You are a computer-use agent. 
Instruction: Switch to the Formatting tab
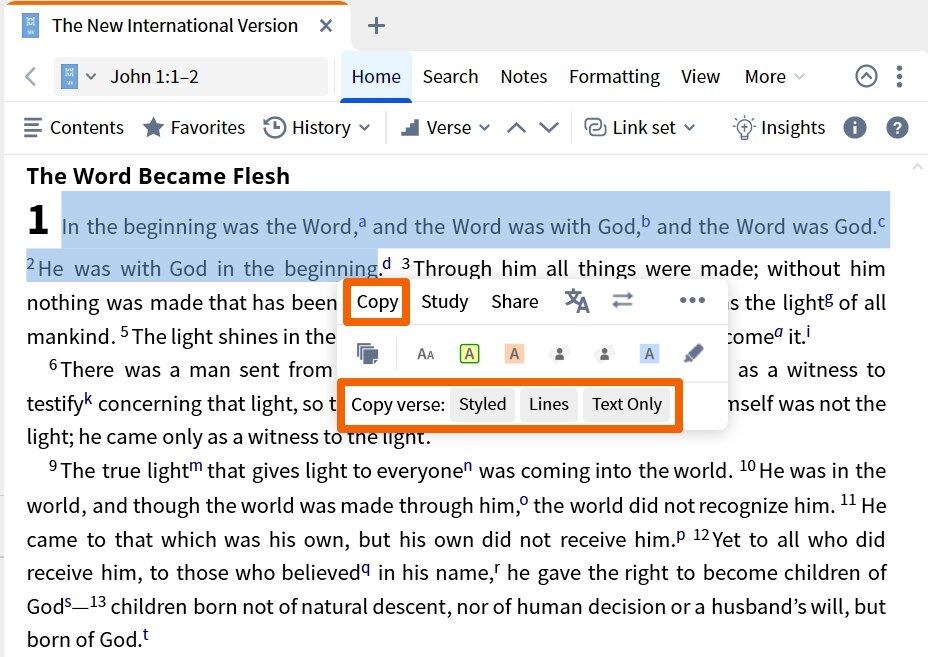tap(614, 76)
